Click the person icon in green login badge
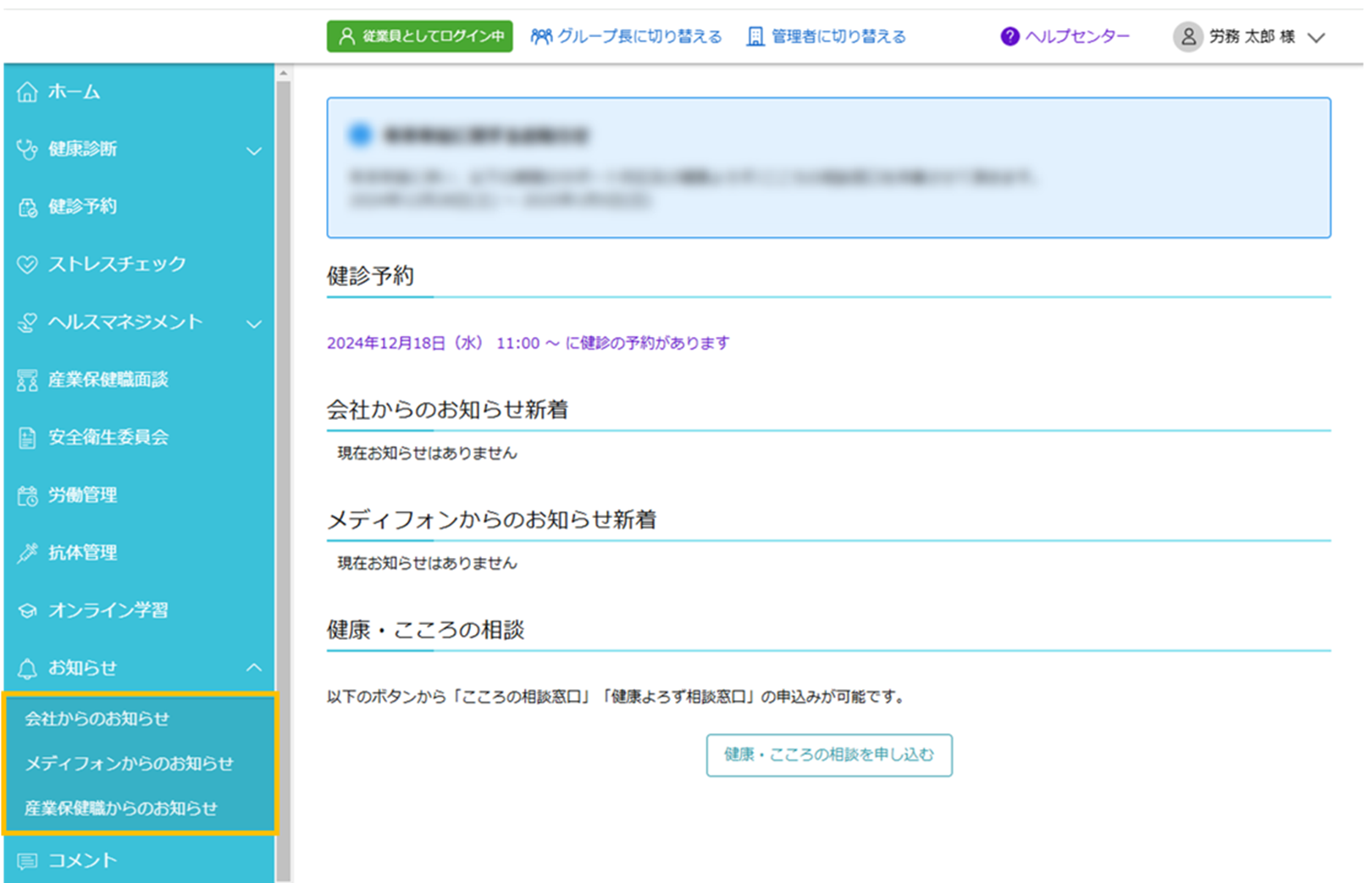The width and height of the screenshot is (1372, 883). (x=346, y=36)
